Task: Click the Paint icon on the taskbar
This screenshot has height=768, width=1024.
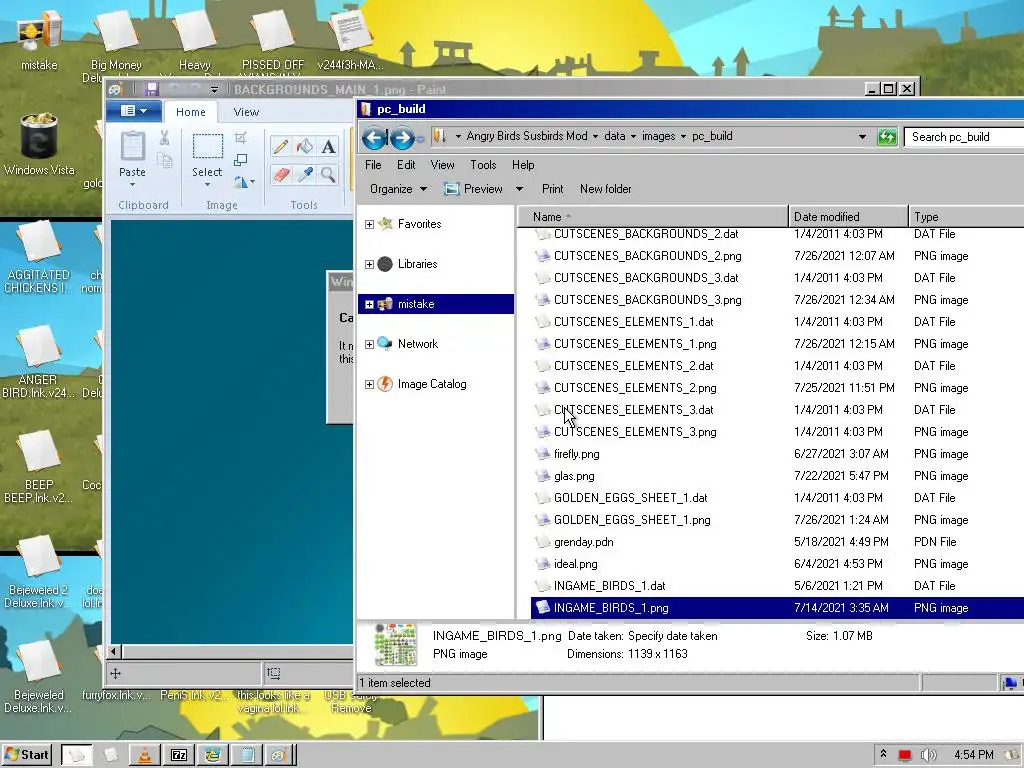Action: point(279,755)
